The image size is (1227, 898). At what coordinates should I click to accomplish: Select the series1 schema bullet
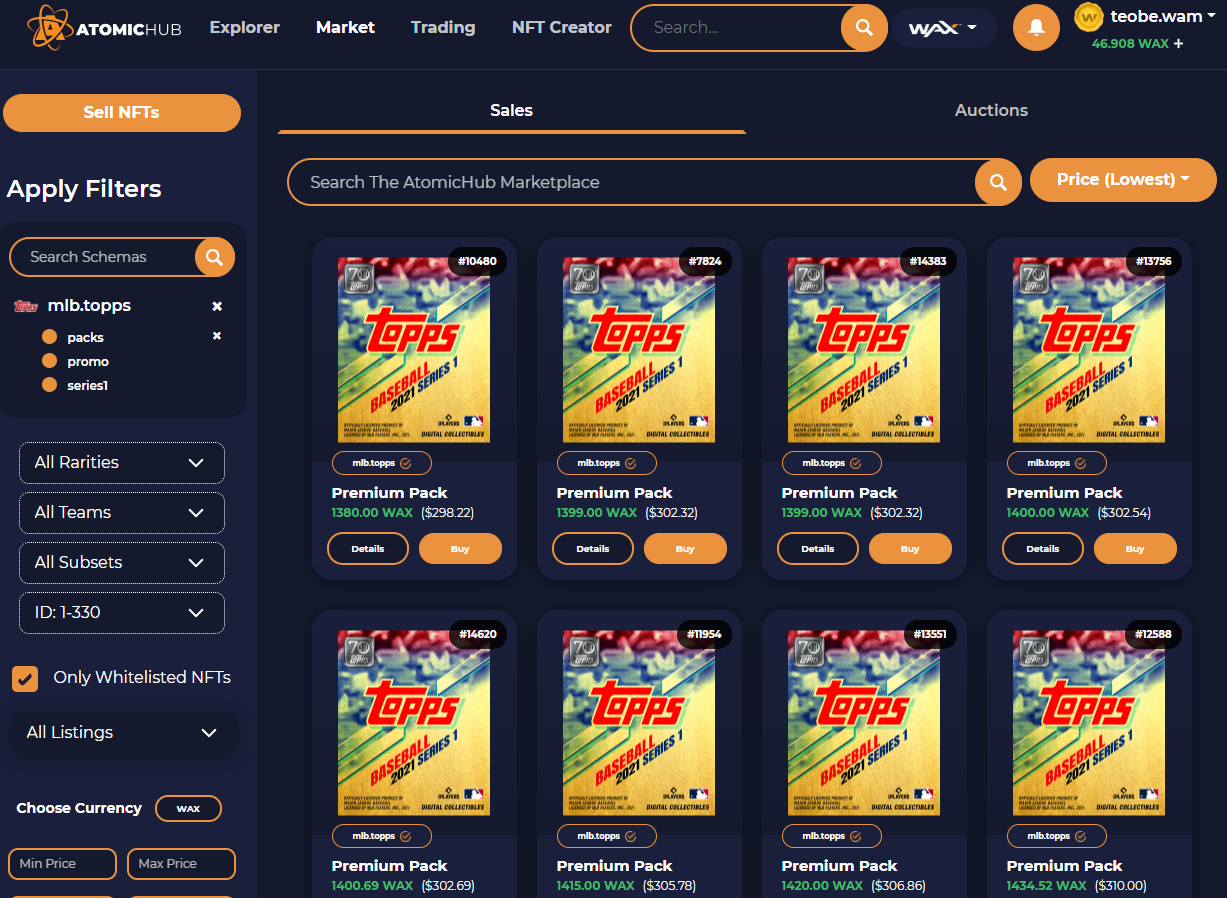pyautogui.click(x=49, y=385)
